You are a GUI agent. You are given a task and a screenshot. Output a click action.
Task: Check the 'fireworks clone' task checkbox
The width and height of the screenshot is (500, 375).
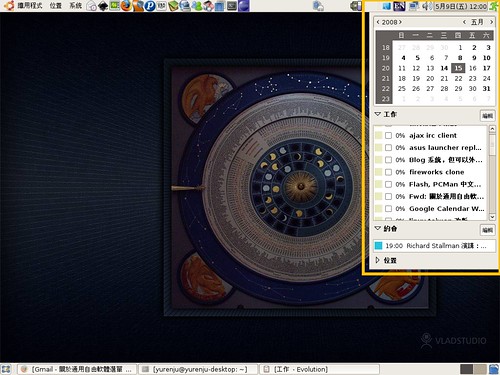click(x=388, y=172)
